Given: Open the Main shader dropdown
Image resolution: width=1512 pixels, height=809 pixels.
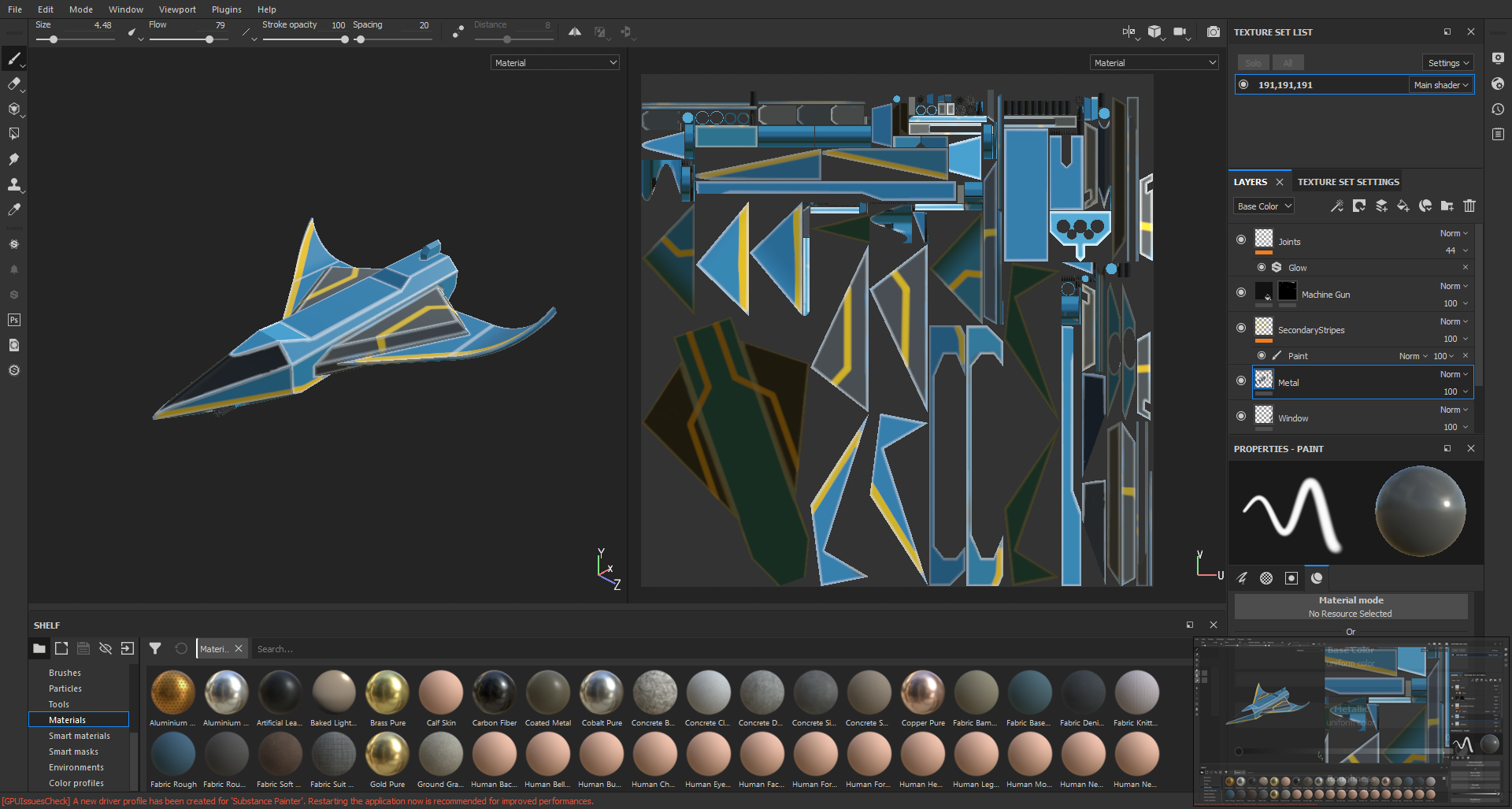Looking at the screenshot, I should pos(1440,85).
